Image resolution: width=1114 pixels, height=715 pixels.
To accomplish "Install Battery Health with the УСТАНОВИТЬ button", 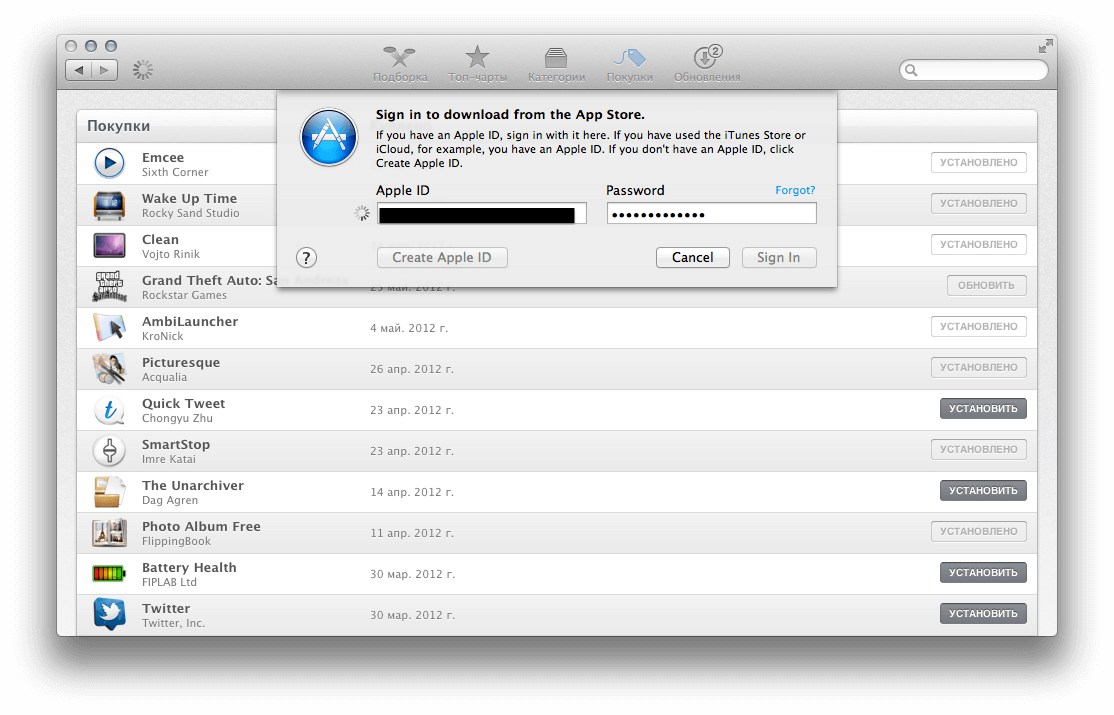I will click(983, 572).
